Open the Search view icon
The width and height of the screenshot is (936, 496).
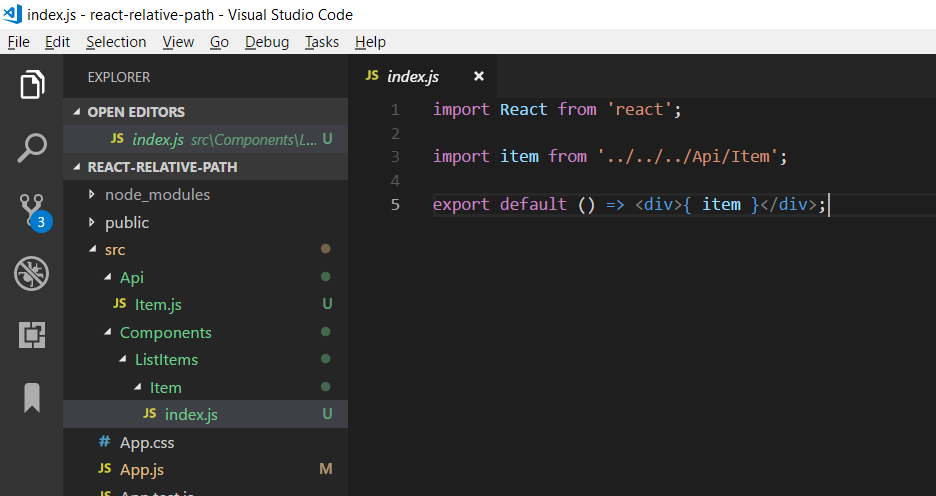point(32,148)
